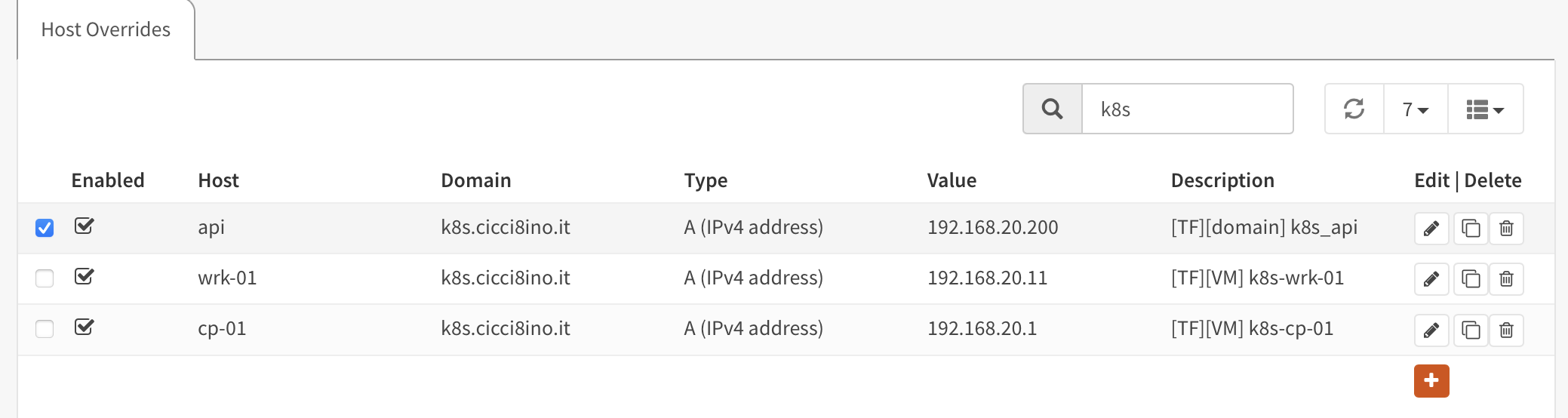This screenshot has width=1568, height=418.
Task: Click the search magnifier icon
Action: pyautogui.click(x=1053, y=109)
